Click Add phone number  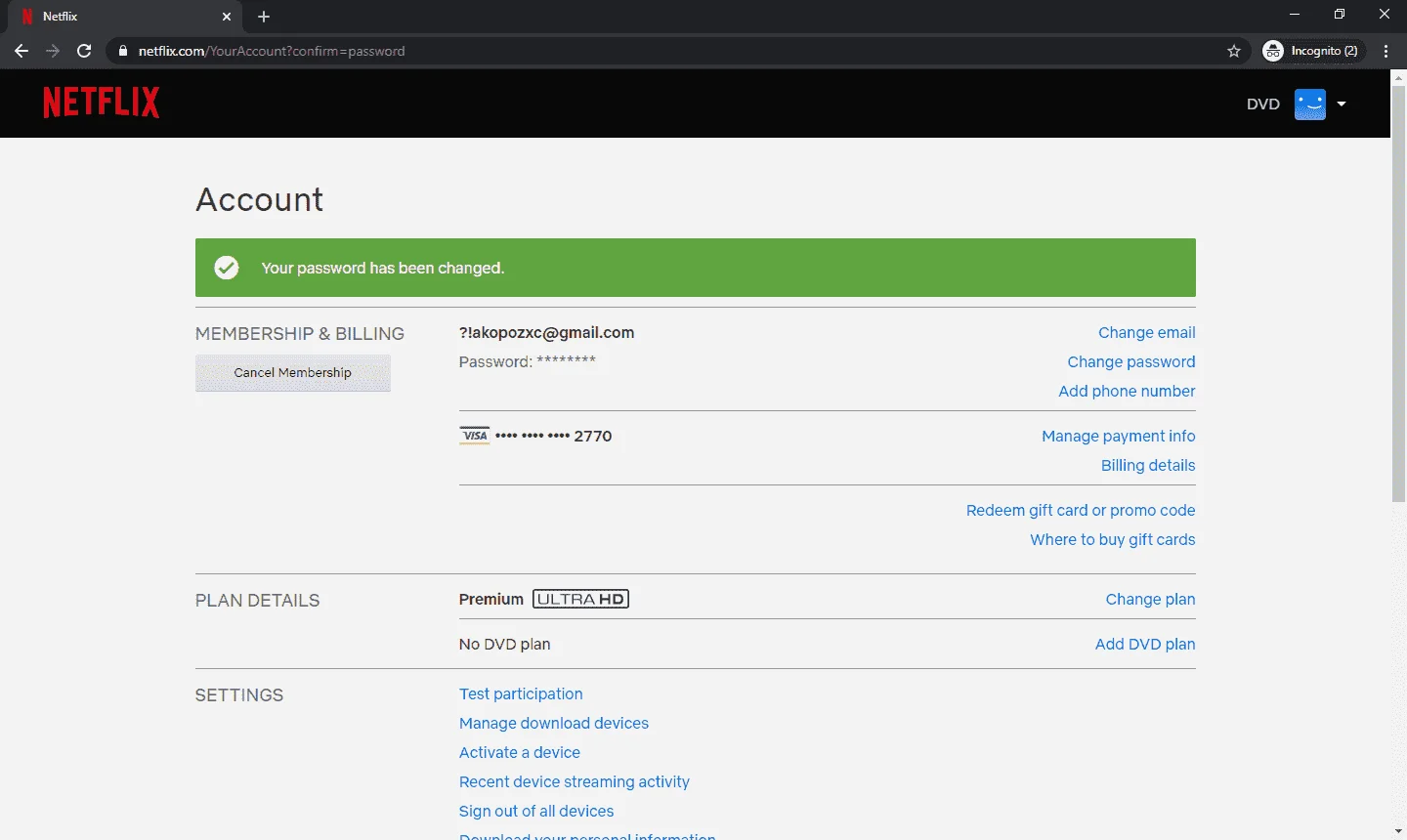[x=1127, y=391]
